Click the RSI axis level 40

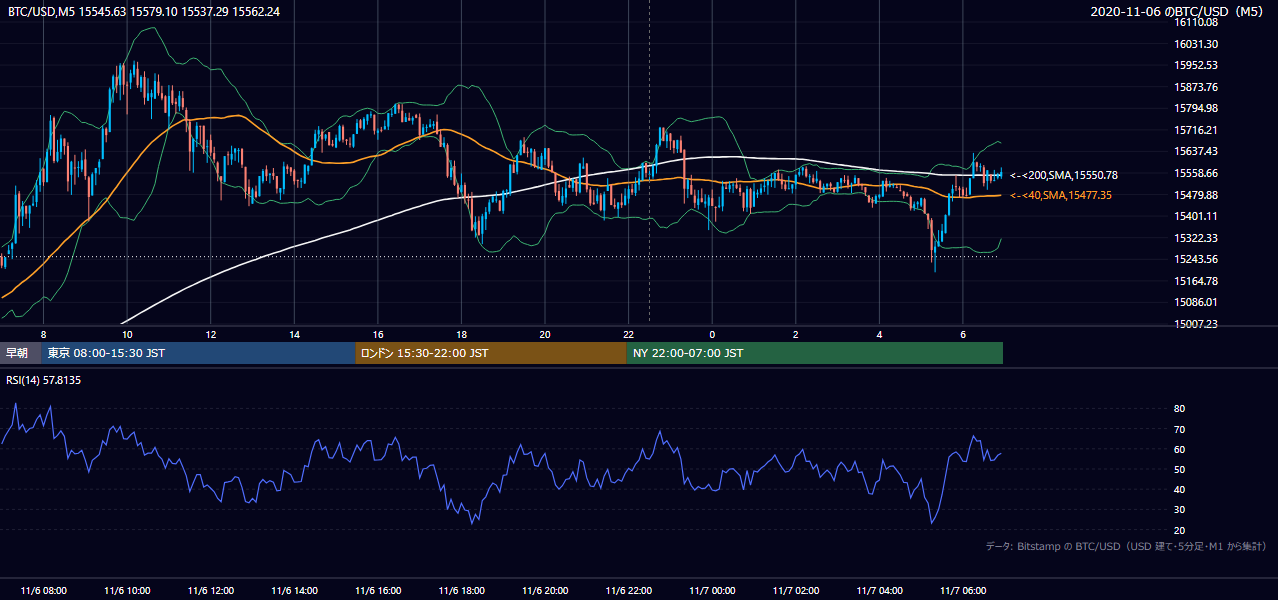(x=1179, y=490)
